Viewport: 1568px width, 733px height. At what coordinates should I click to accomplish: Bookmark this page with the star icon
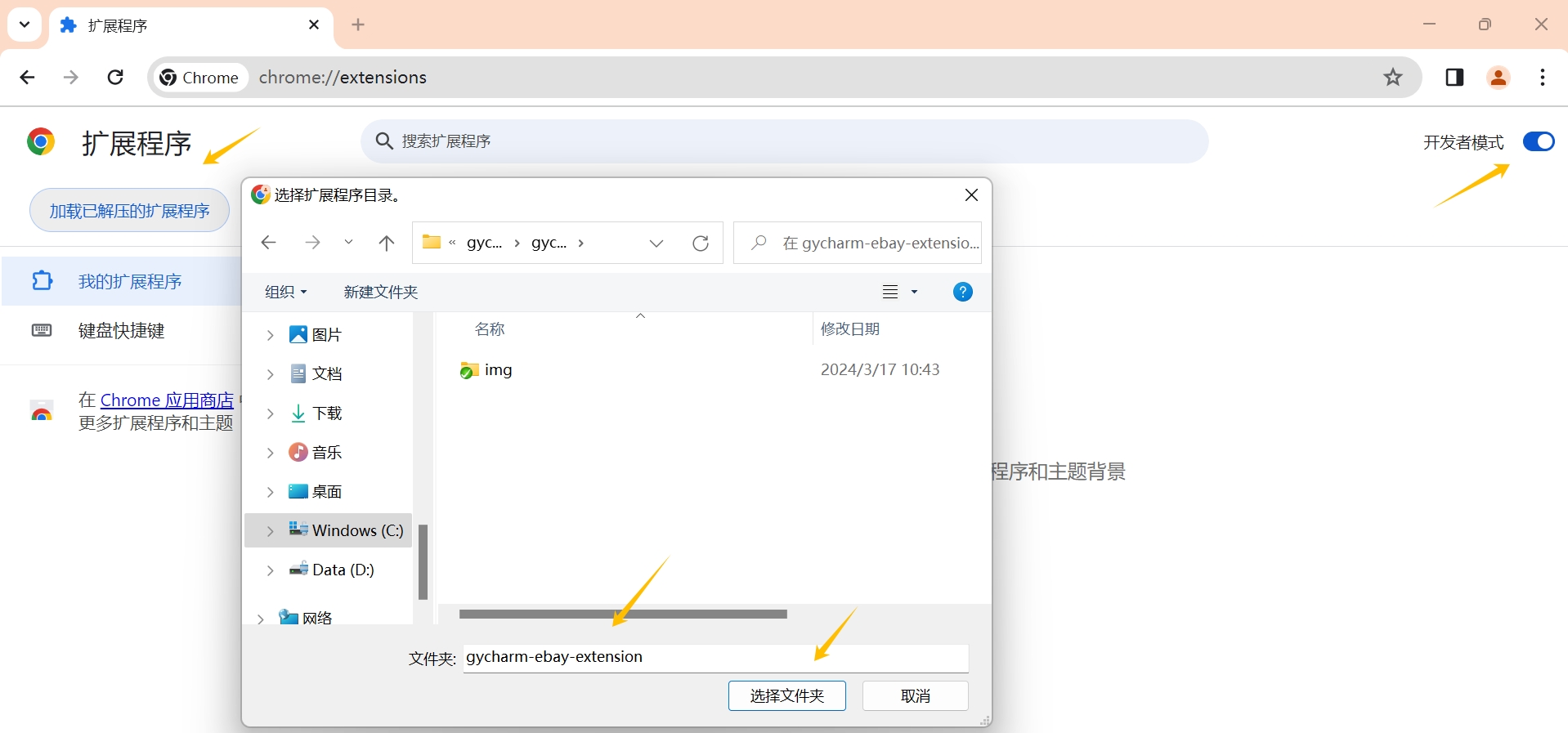tap(1393, 78)
